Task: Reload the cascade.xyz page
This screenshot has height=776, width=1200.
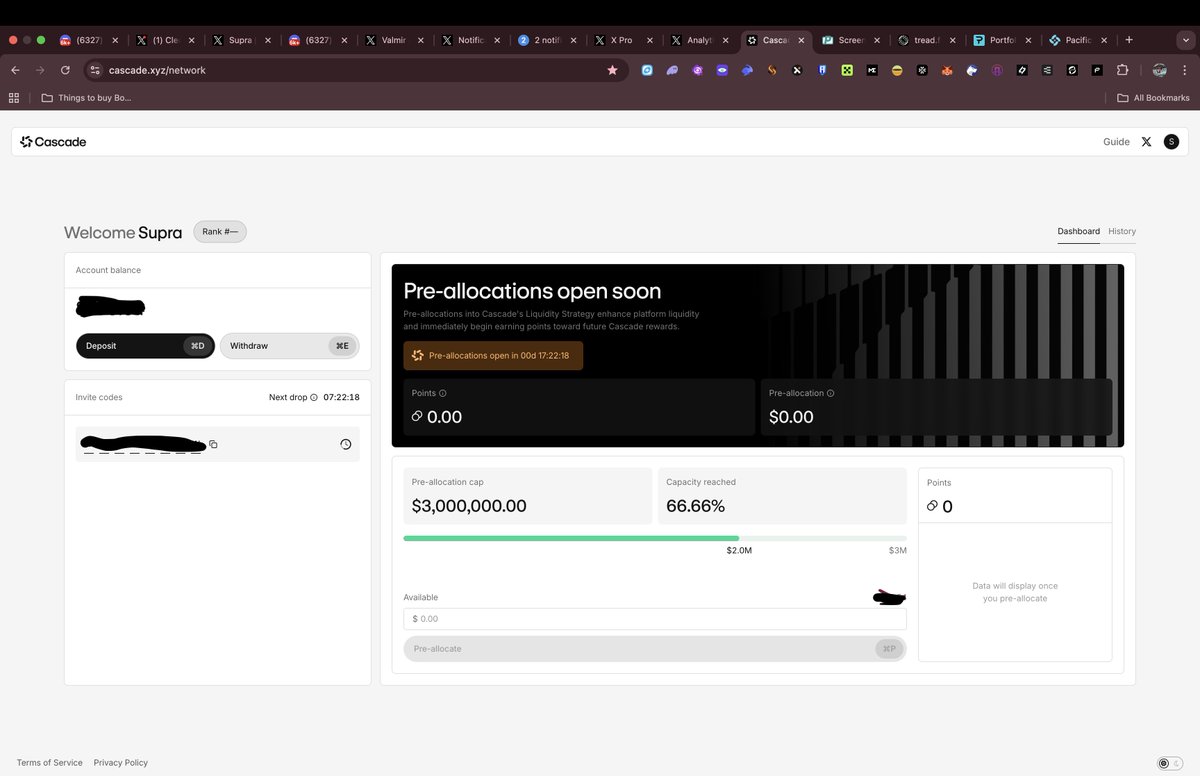Action: tap(65, 70)
